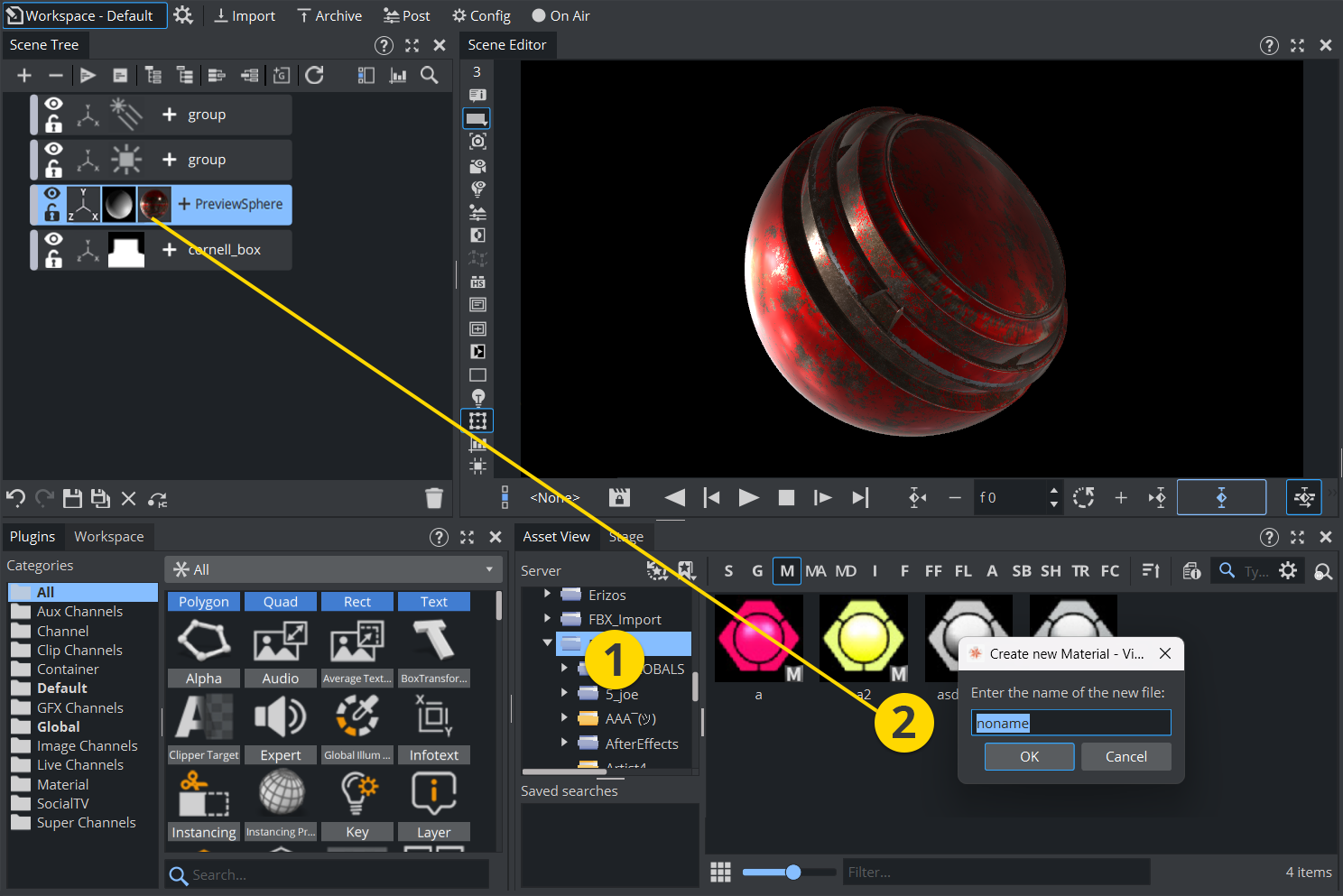Click the refresh icon in Scene Tree toolbar
Image resolution: width=1343 pixels, height=896 pixels.
tap(314, 76)
